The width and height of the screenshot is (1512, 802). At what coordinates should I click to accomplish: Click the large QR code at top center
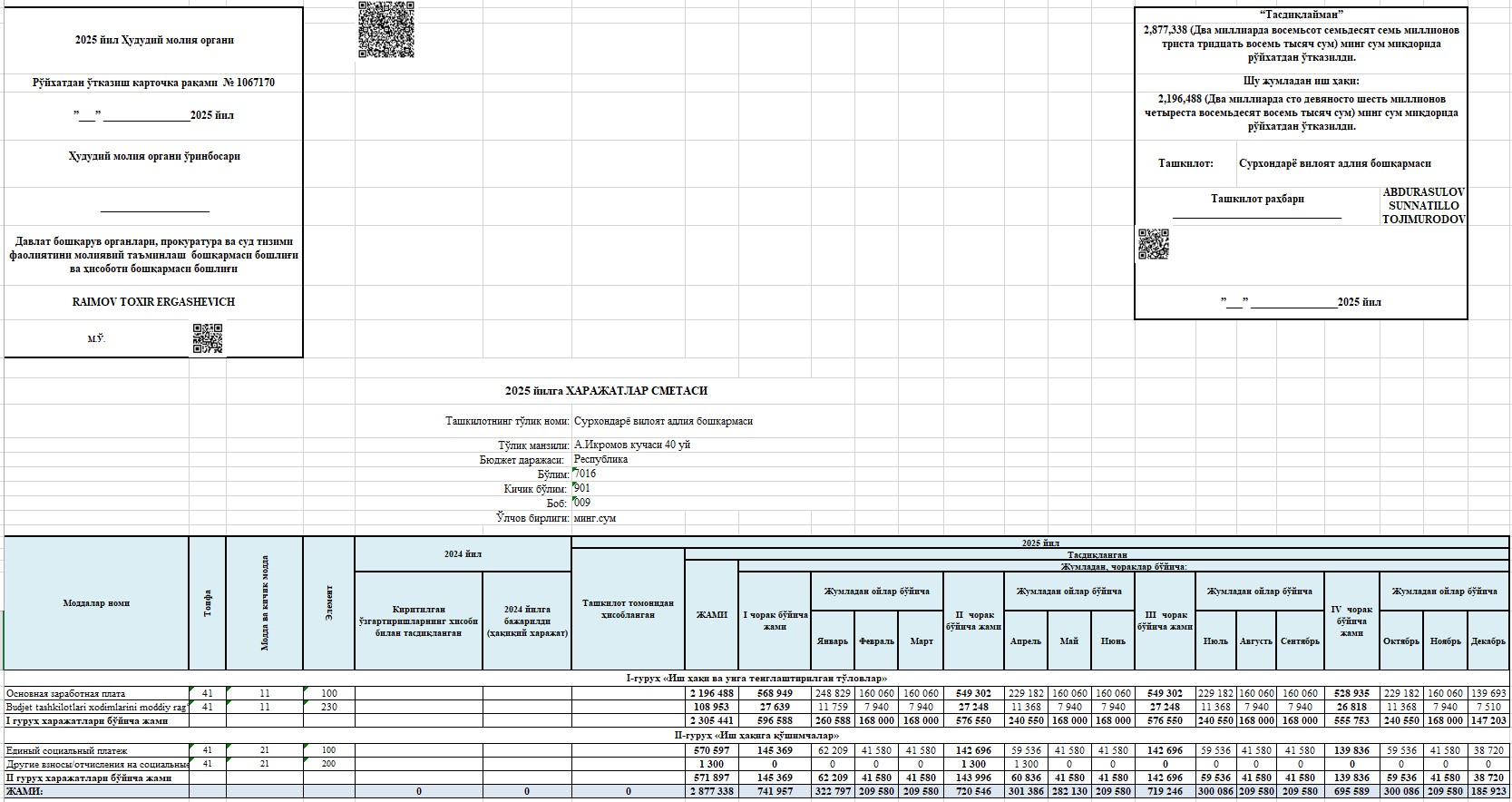[x=386, y=30]
